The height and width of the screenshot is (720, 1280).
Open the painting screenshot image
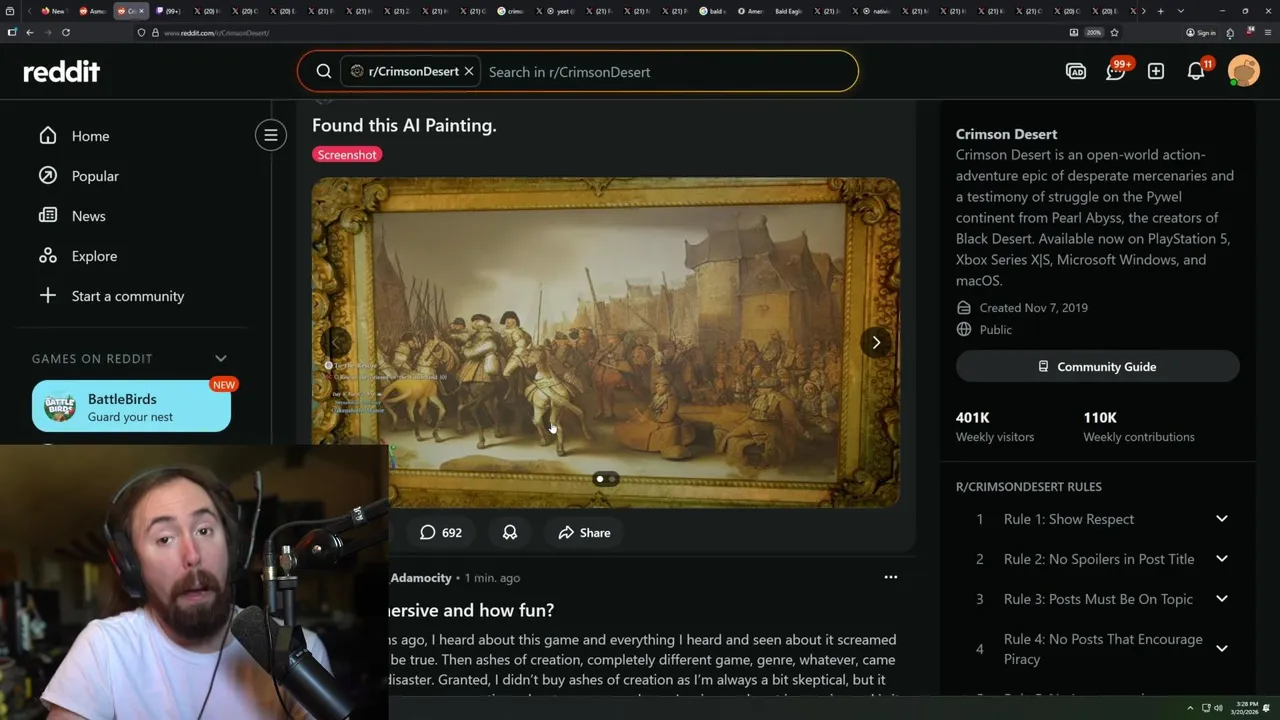coord(606,342)
